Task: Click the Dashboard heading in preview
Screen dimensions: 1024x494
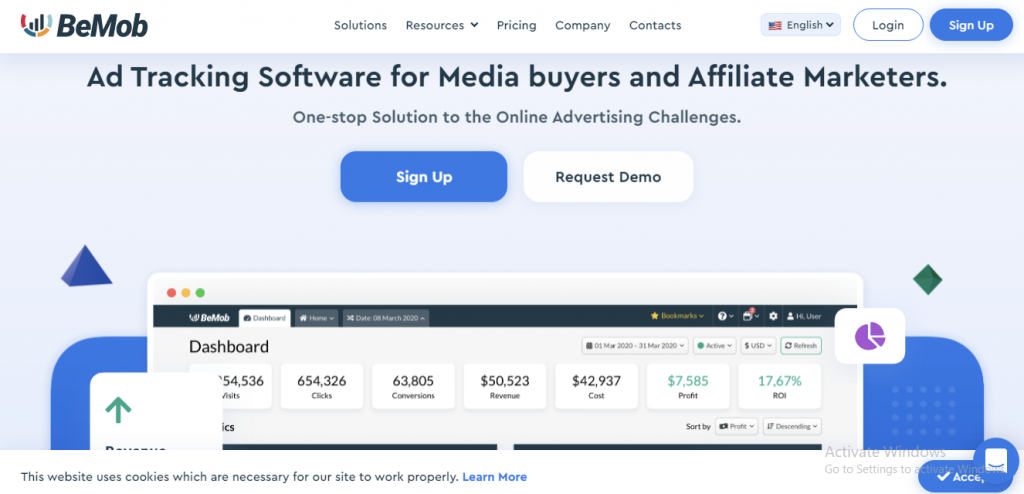Action: [229, 346]
